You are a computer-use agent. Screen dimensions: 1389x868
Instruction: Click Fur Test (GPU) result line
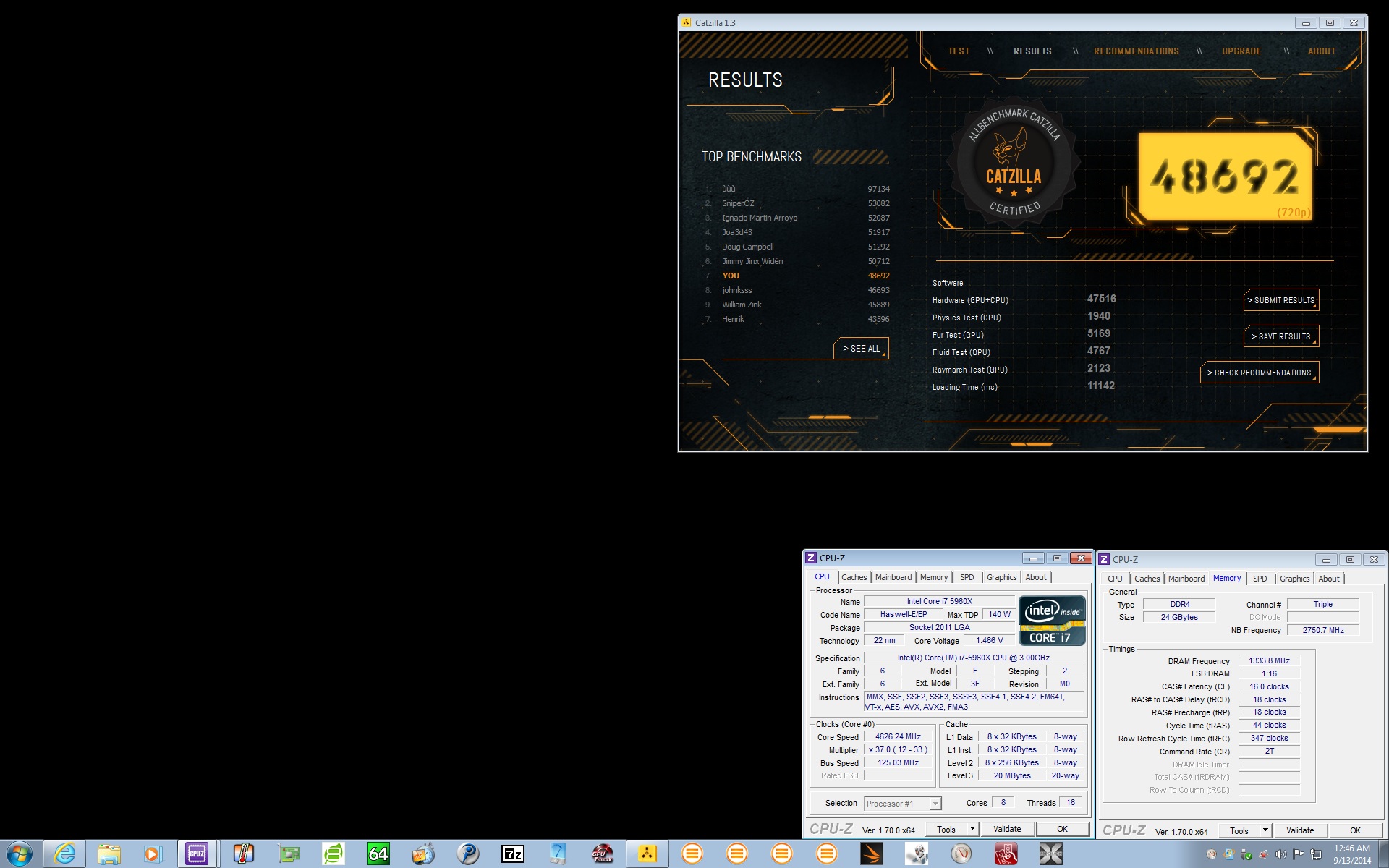pyautogui.click(x=1023, y=334)
